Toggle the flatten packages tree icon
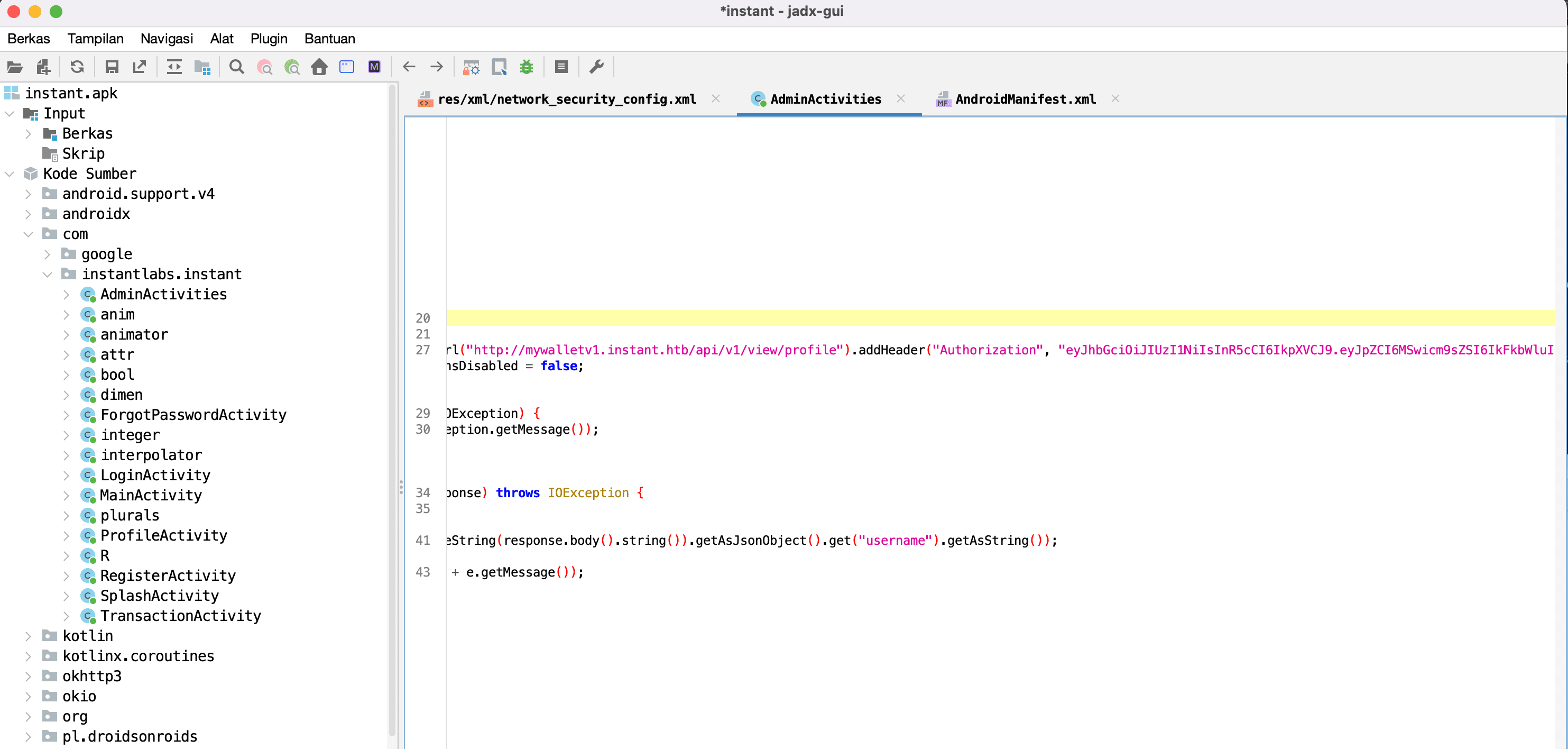 tap(202, 67)
